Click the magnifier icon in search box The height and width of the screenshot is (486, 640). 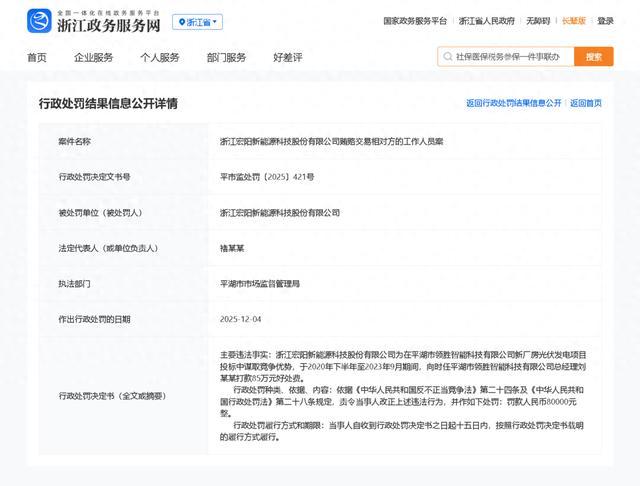tap(447, 57)
